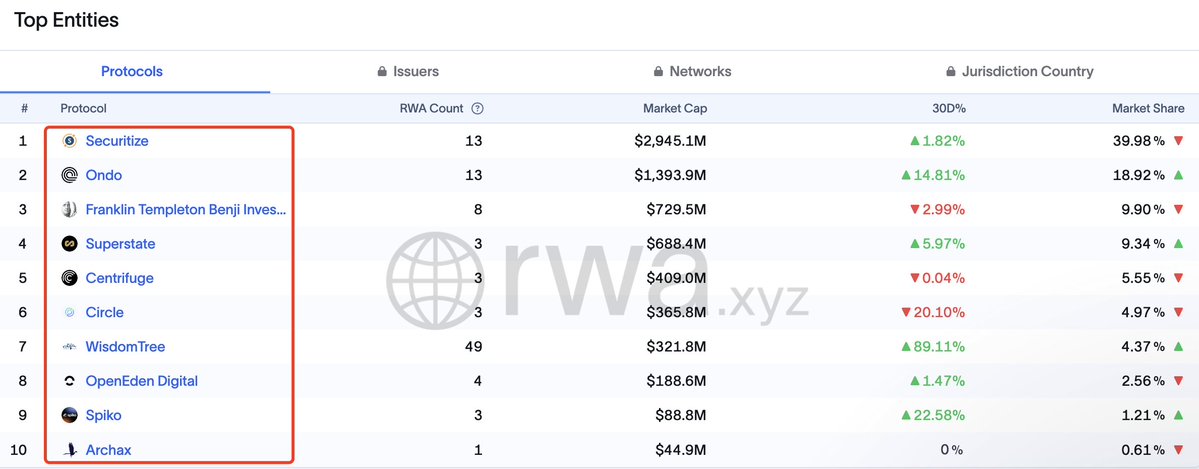
Task: Click Spiko market cap $88.8M
Action: (680, 415)
